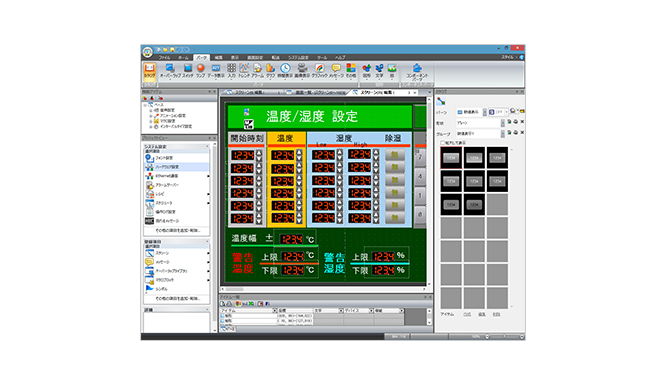Image resolution: width=648 pixels, height=376 pixels.
Task: Click the Save icon in quick access toolbar
Action: tap(172, 49)
